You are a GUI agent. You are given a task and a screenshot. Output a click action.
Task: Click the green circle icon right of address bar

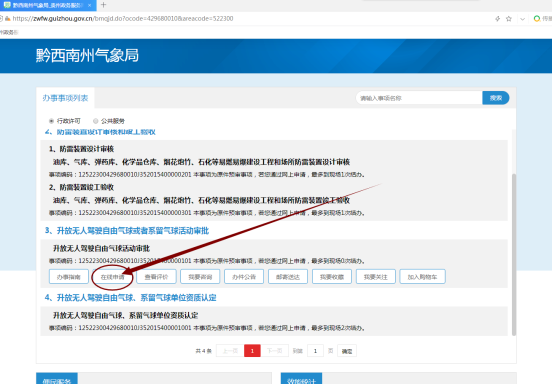click(537, 19)
